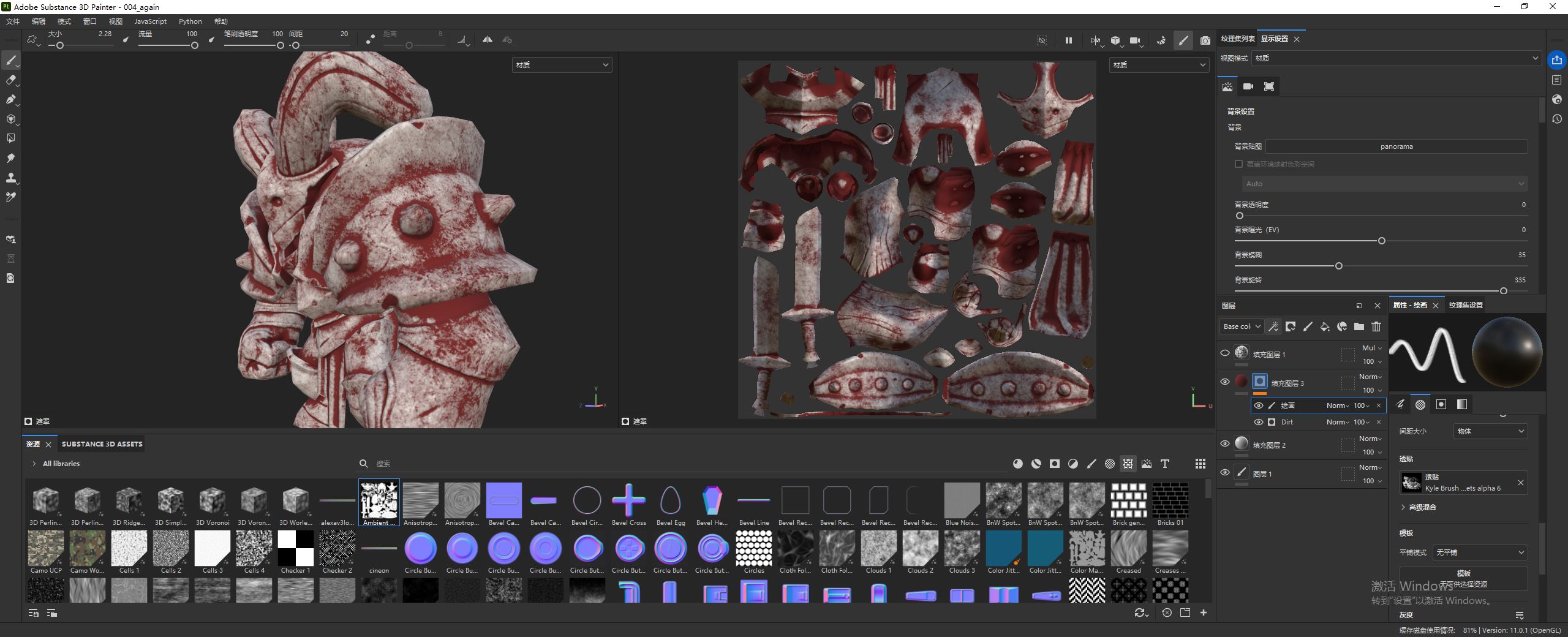Hide the Dirt effect visibility
The height and width of the screenshot is (637, 1568).
click(1259, 422)
